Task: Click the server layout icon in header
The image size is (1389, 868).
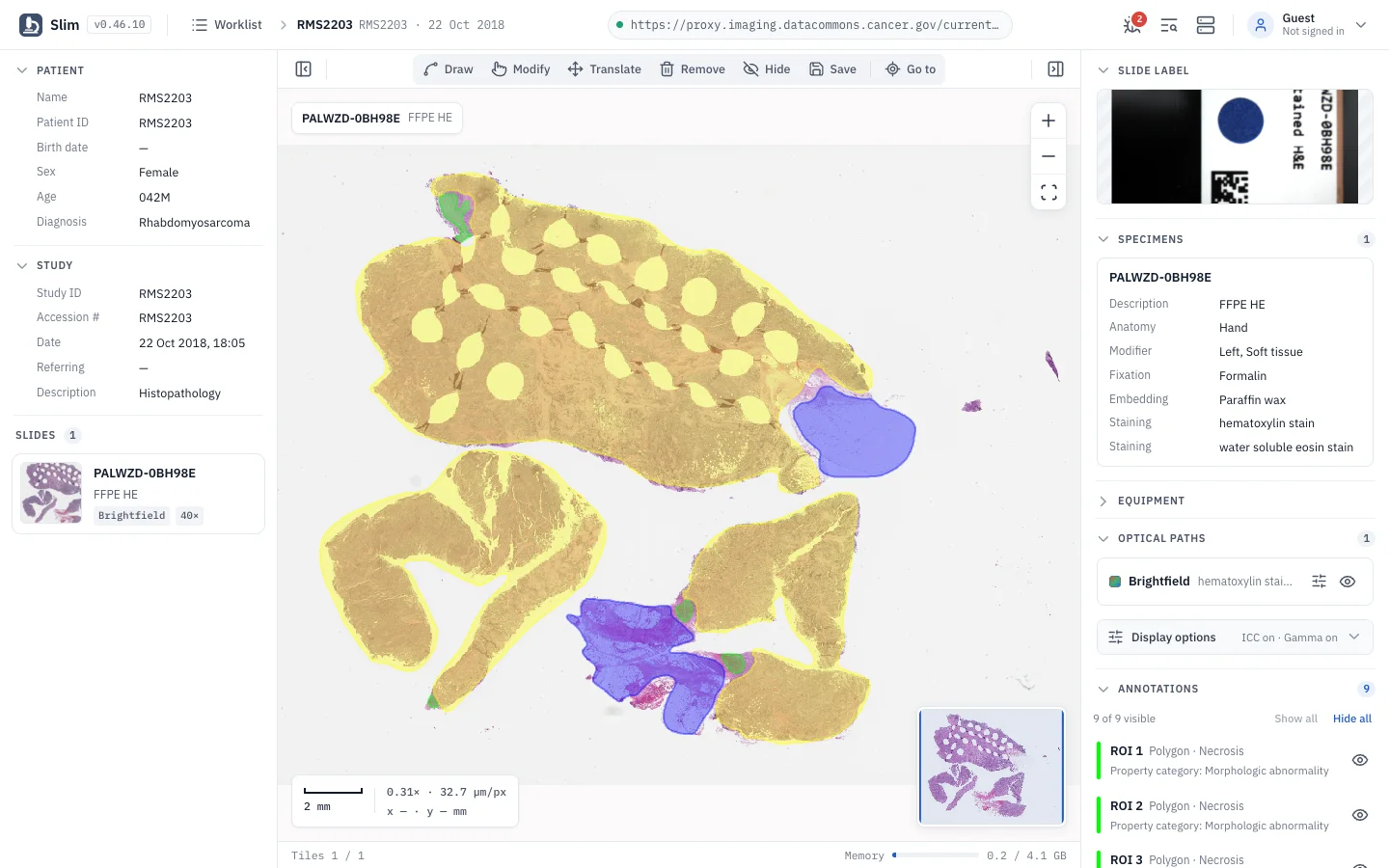Action: pyautogui.click(x=1206, y=25)
